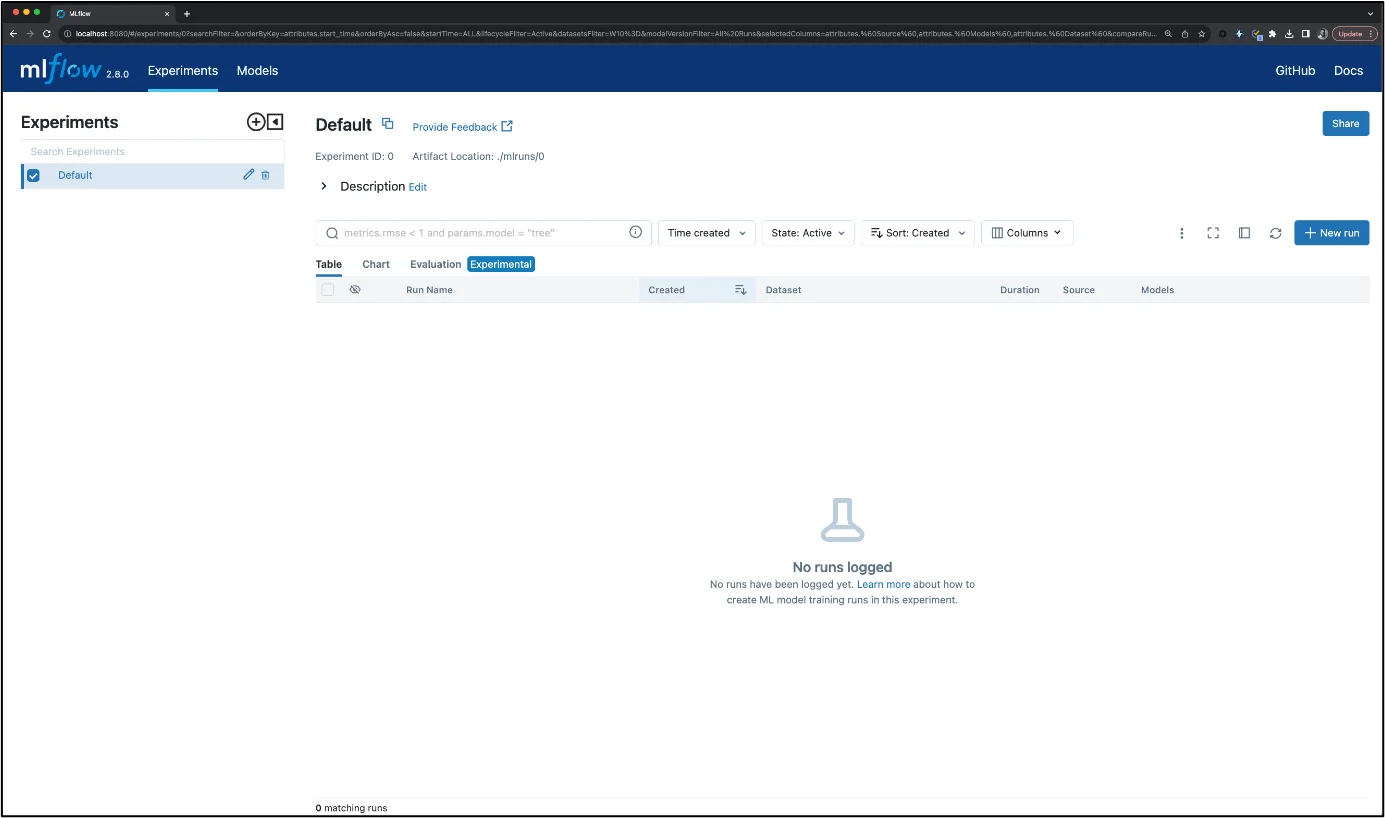Open the Time created dropdown
1385x818 pixels.
(706, 233)
